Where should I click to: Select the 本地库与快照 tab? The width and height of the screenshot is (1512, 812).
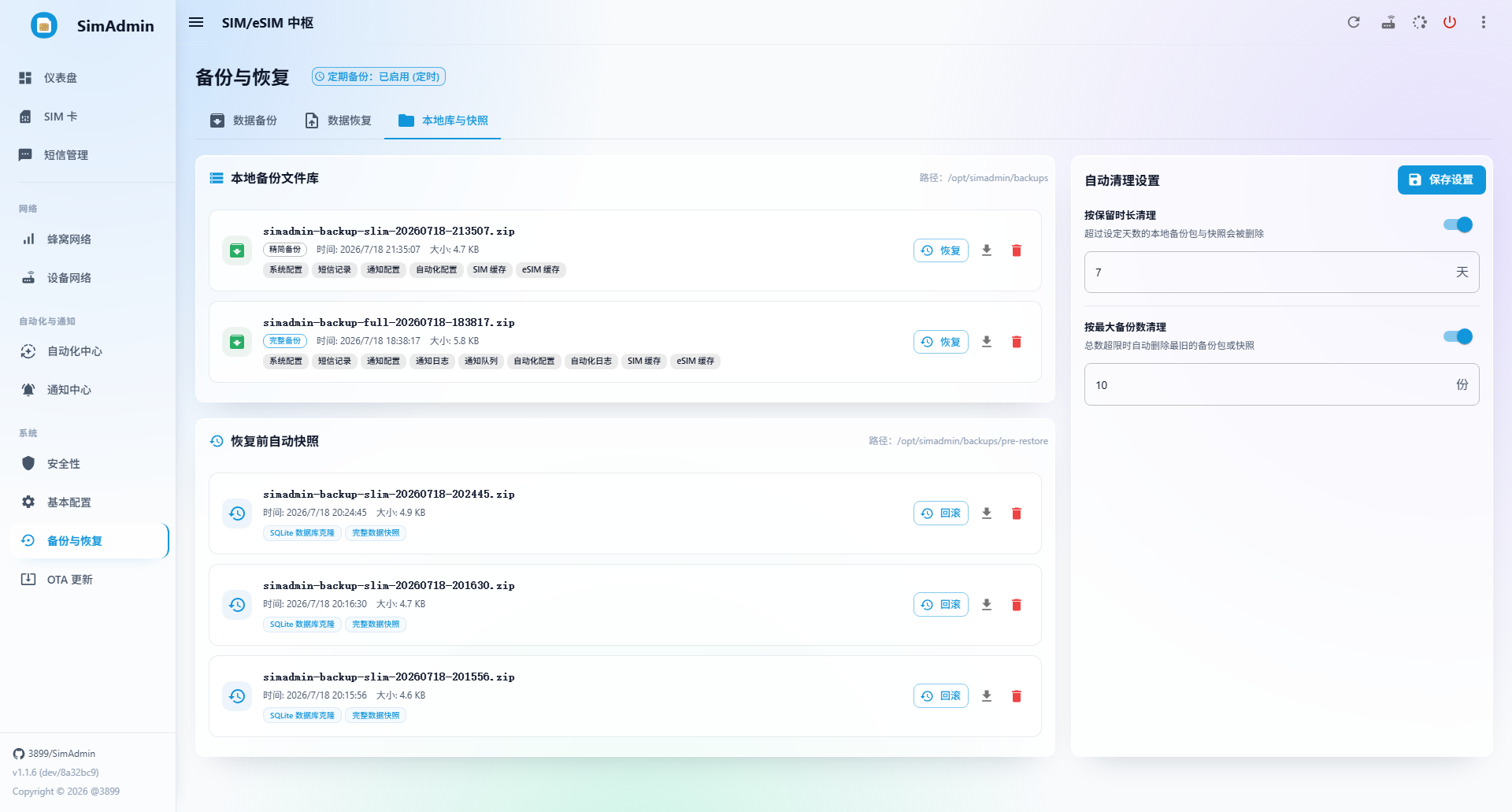click(x=443, y=121)
